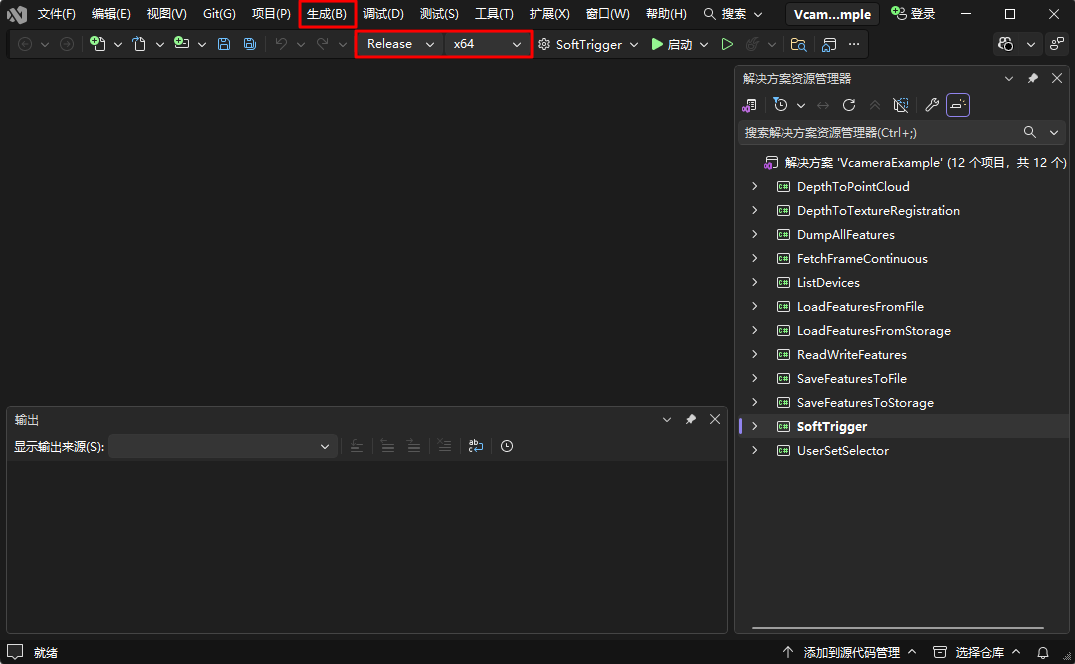Image resolution: width=1075 pixels, height=664 pixels.
Task: Click the toolbar window layout icon
Action: point(829,45)
